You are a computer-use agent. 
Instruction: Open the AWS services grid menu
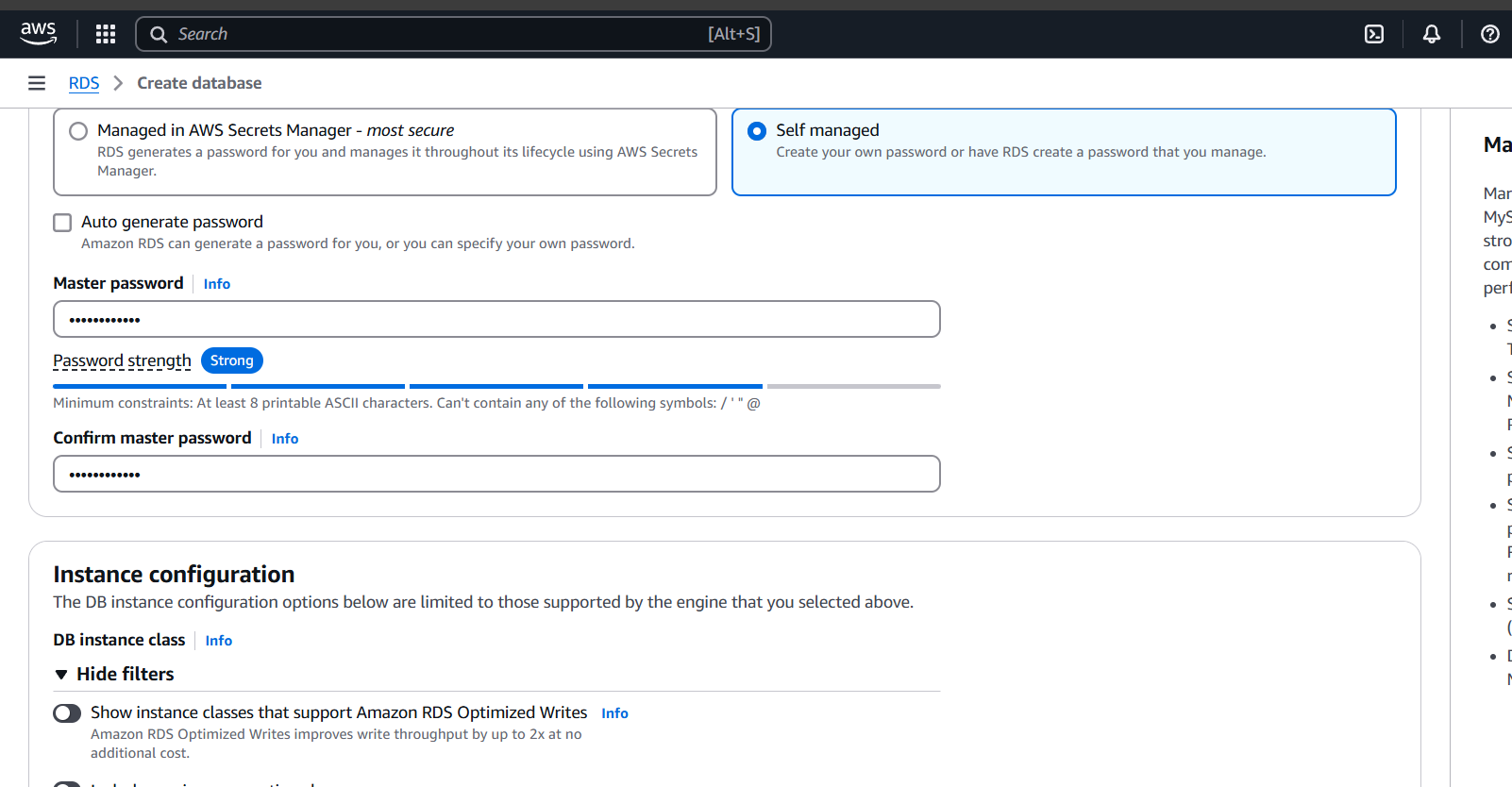106,34
